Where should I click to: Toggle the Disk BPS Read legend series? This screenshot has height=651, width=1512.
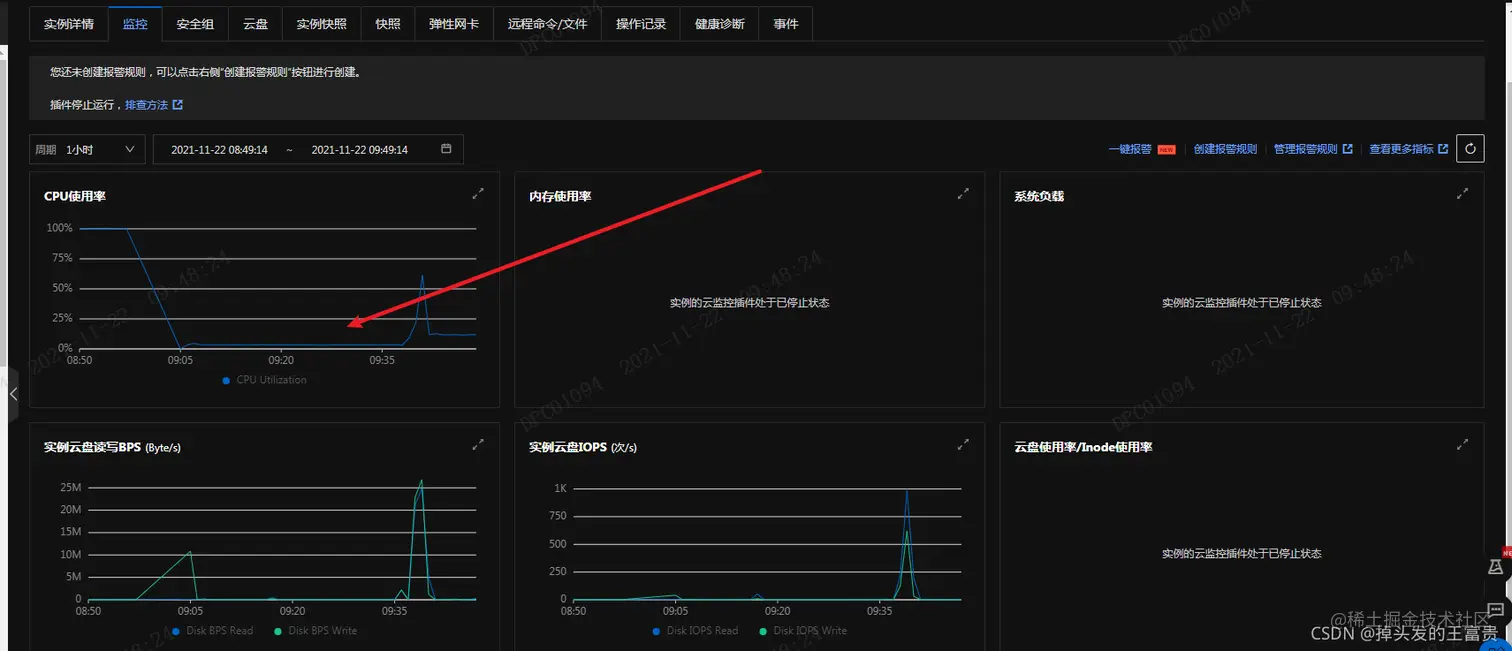[213, 631]
